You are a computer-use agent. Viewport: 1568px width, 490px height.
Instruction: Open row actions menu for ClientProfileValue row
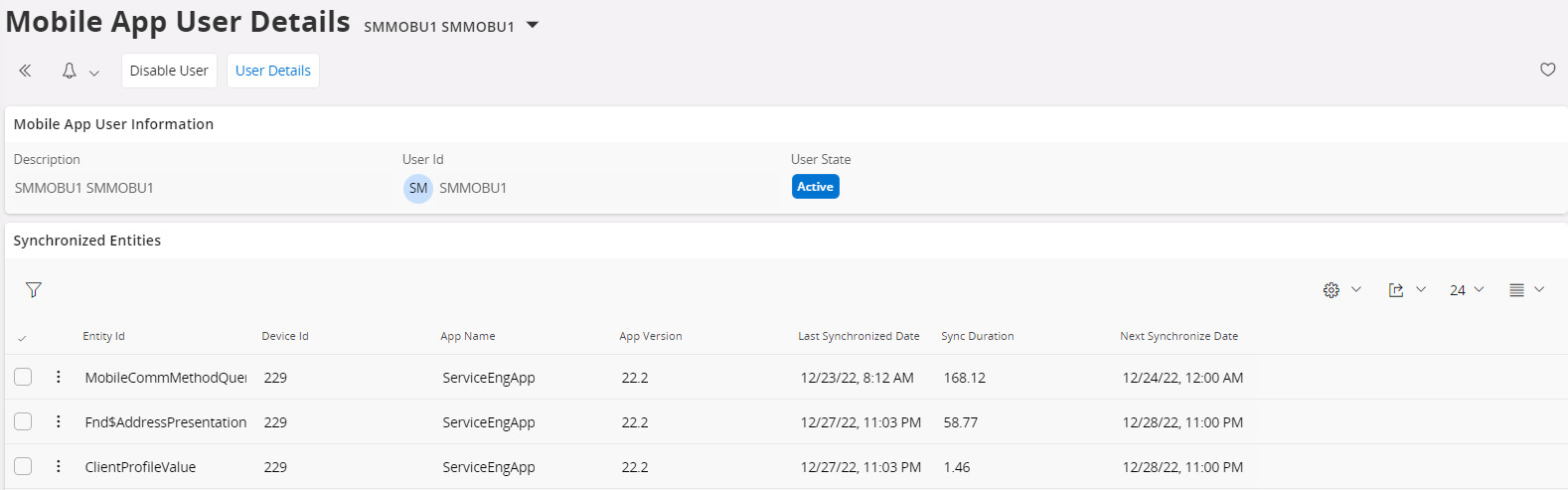[x=59, y=467]
